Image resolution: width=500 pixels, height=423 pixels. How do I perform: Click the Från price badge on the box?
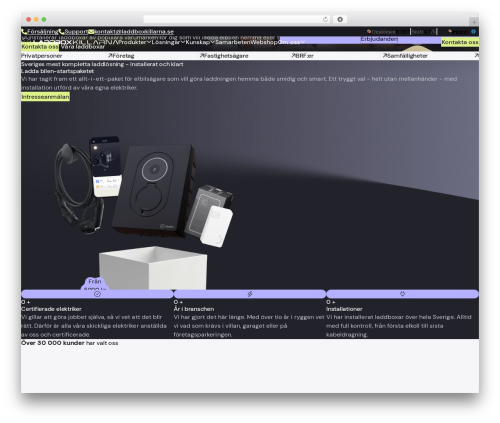[95, 283]
